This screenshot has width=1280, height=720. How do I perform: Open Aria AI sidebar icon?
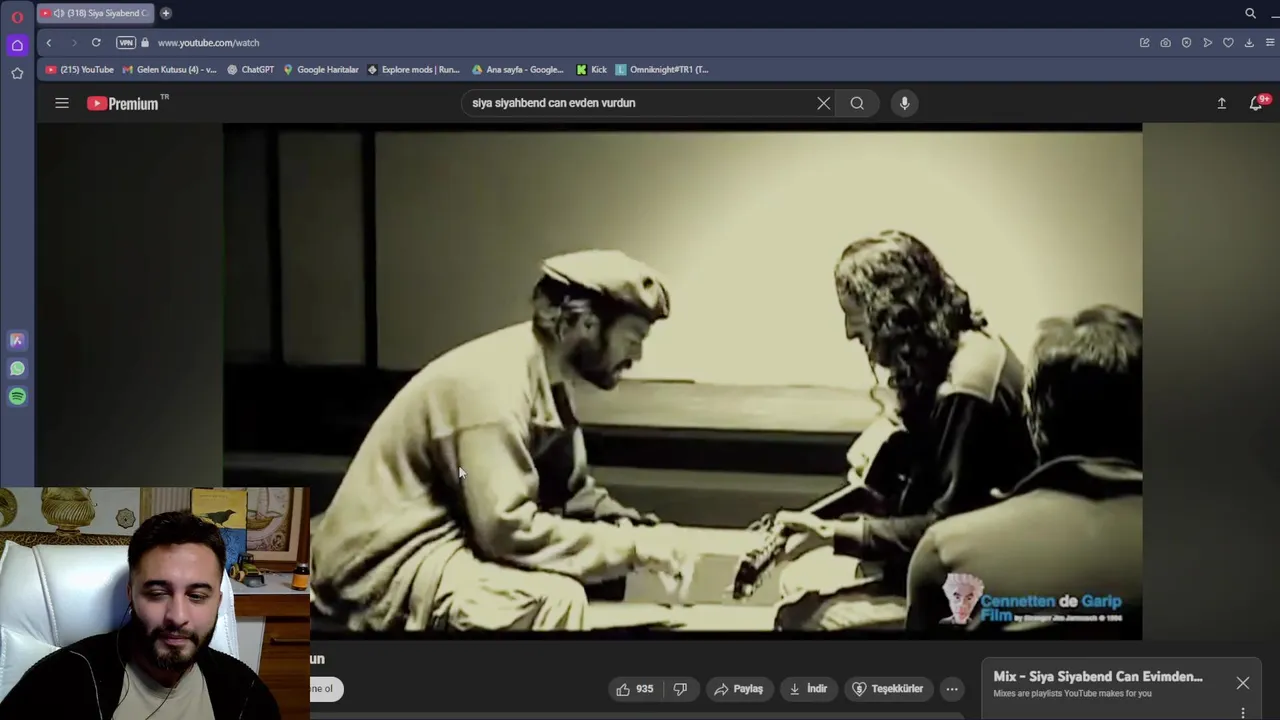click(17, 340)
